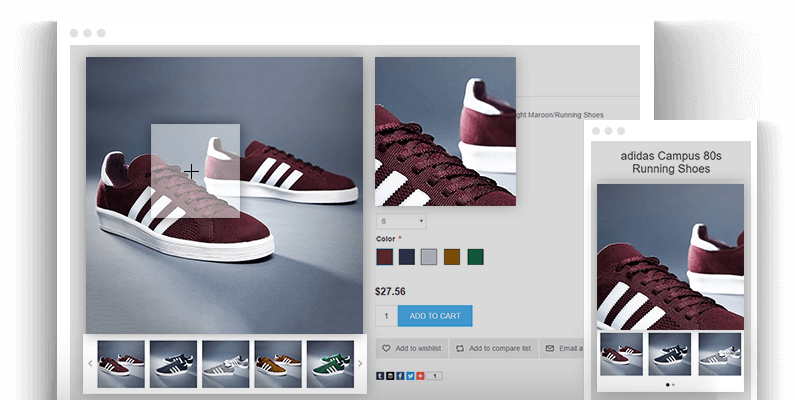The height and width of the screenshot is (400, 795).
Task: Pick the green color swatch
Action: point(475,257)
